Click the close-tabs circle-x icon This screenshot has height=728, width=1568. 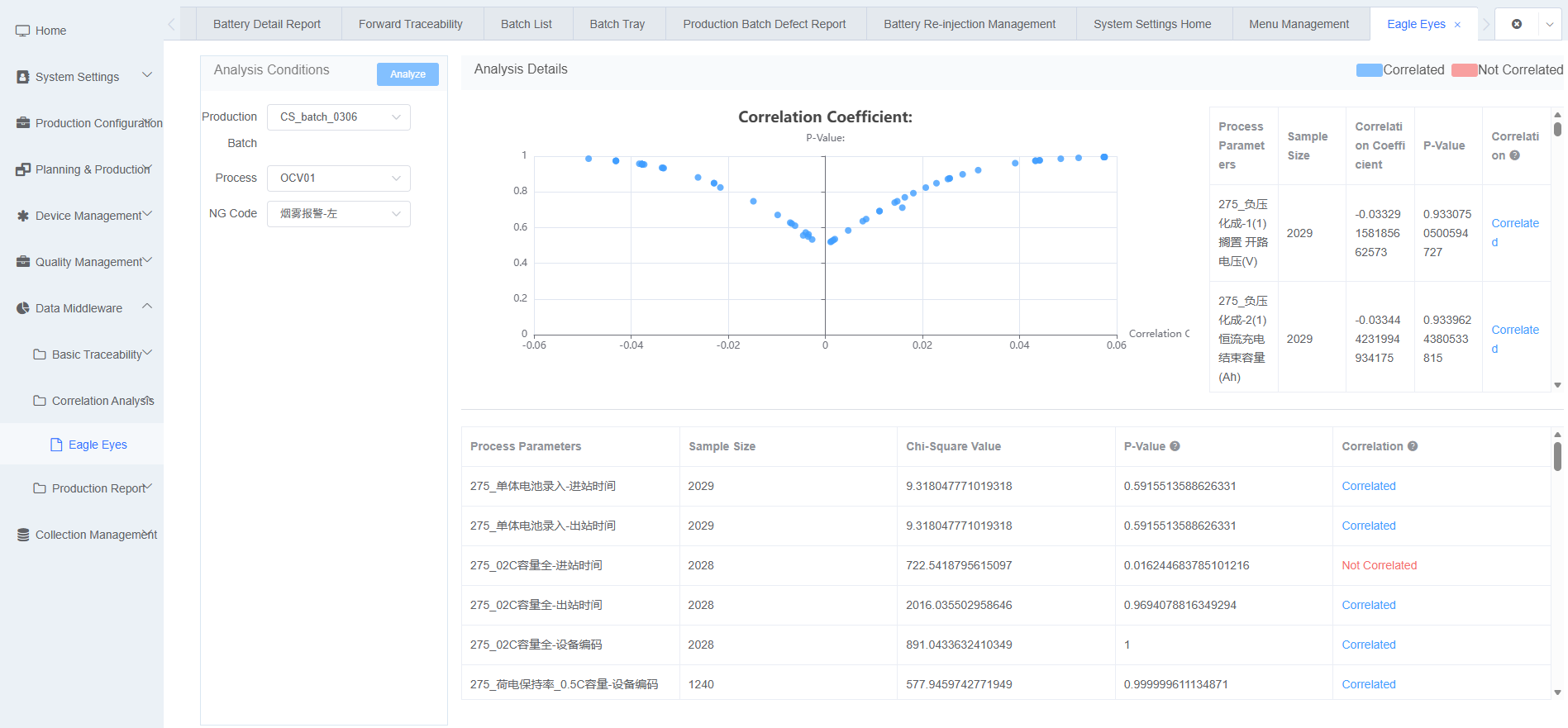pos(1517,24)
